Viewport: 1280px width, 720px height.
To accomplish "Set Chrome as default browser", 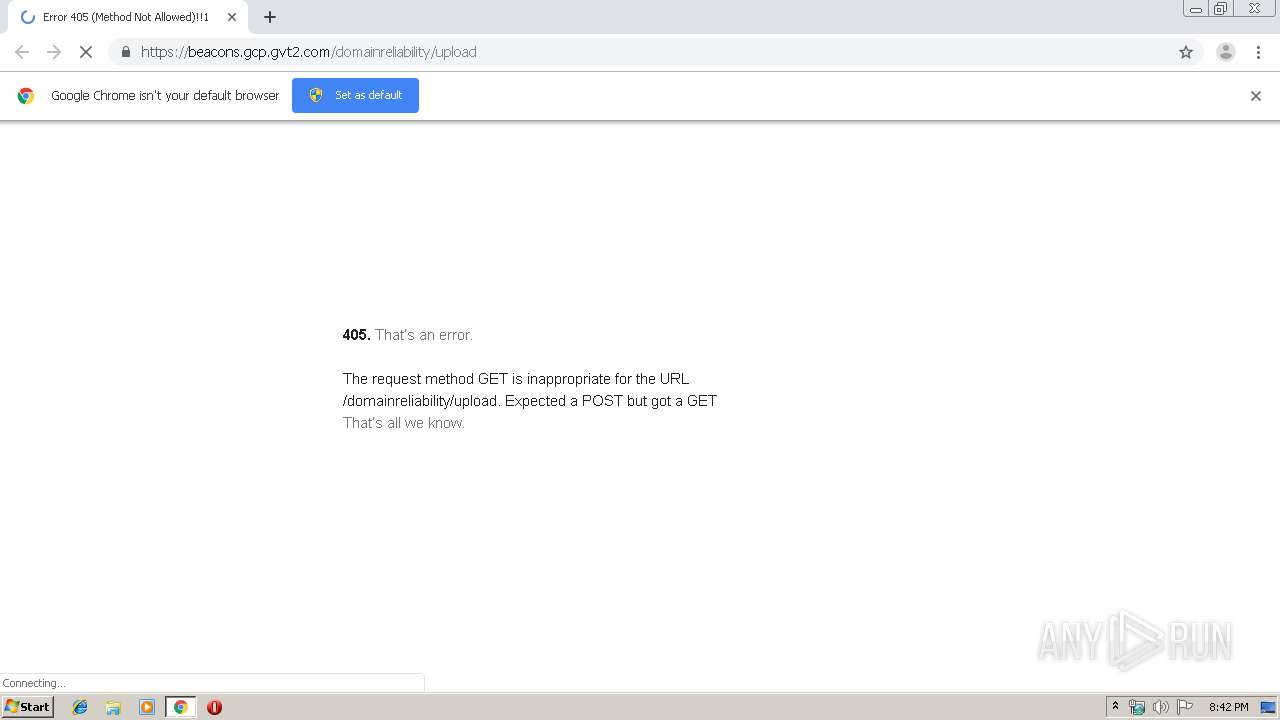I will coord(355,95).
